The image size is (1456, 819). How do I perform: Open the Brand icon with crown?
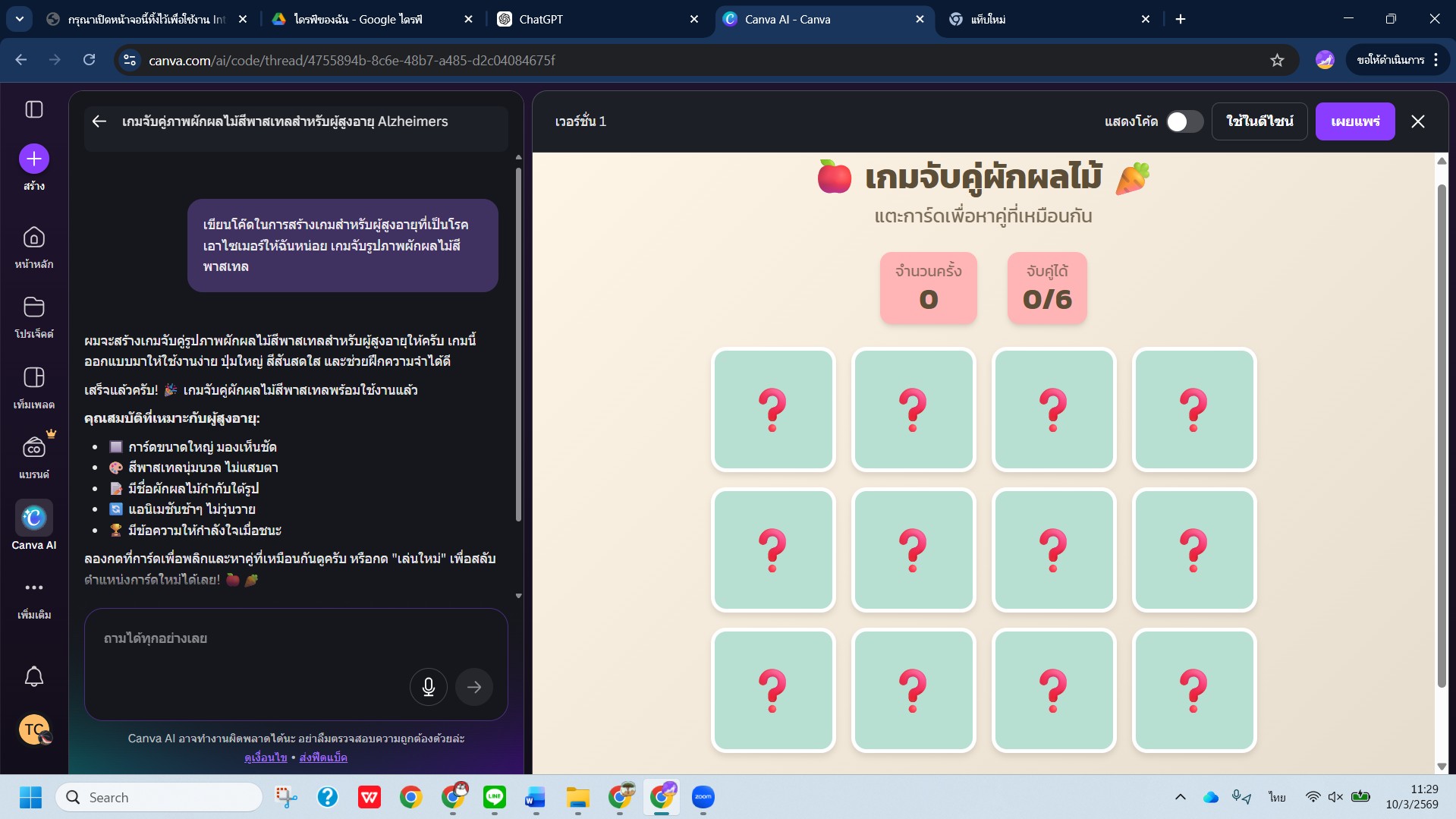point(34,448)
